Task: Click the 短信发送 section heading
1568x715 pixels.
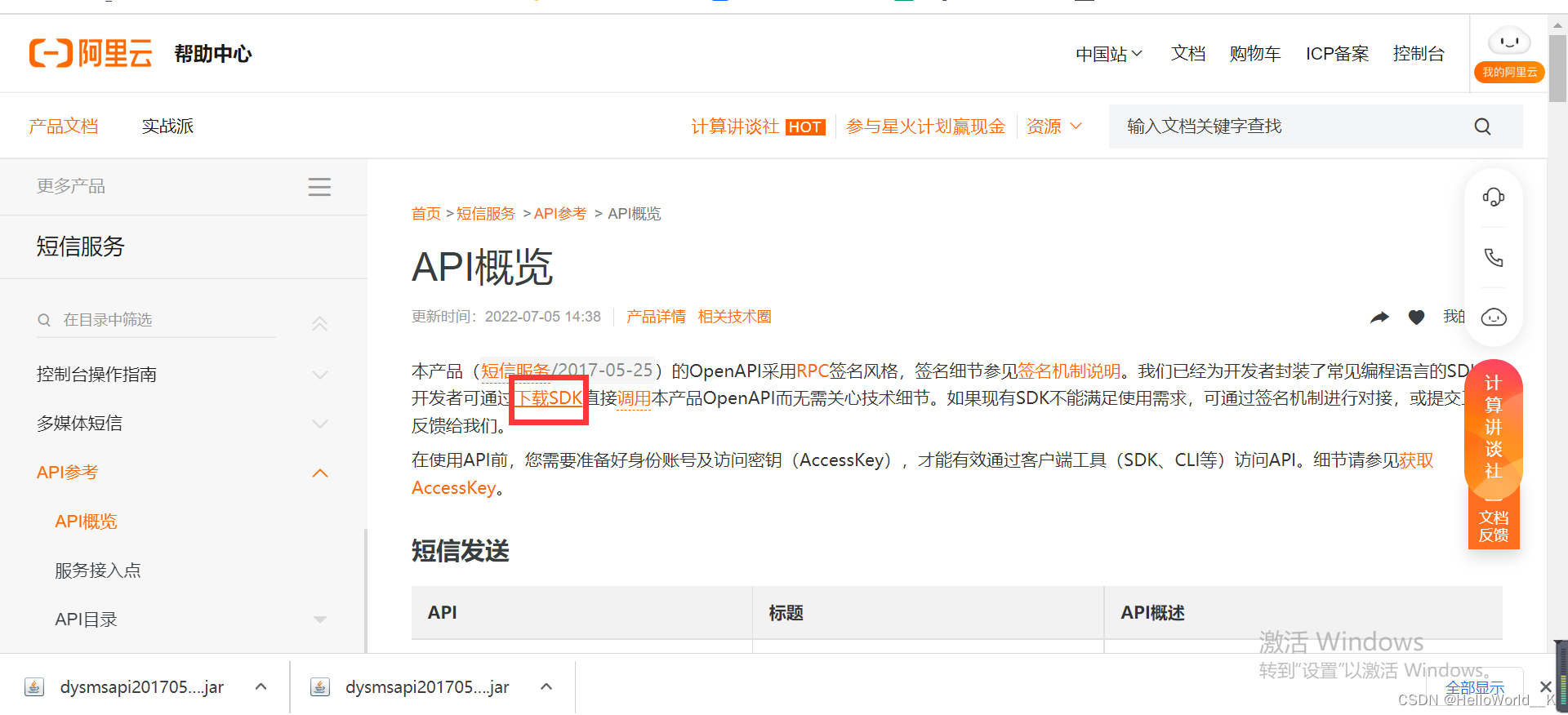Action: click(x=461, y=551)
